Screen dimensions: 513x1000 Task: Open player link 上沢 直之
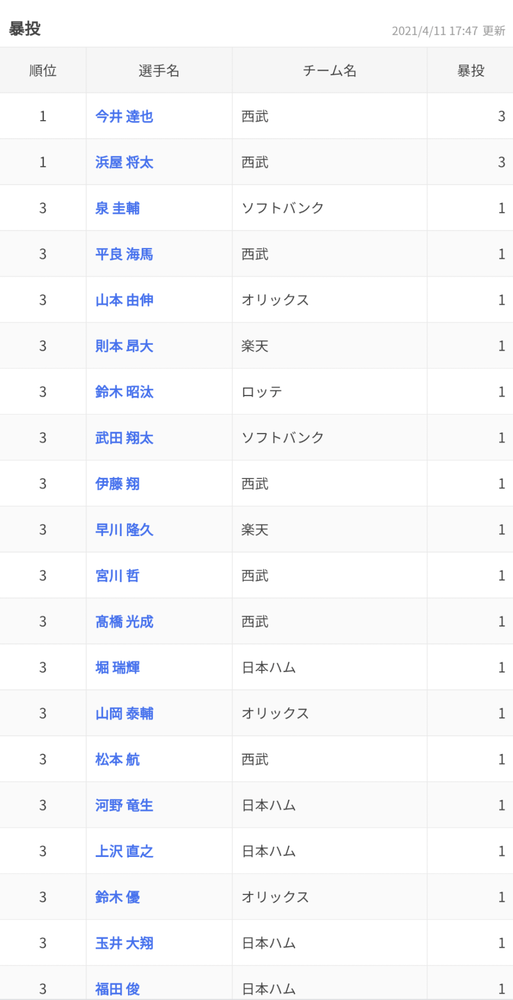pos(124,851)
